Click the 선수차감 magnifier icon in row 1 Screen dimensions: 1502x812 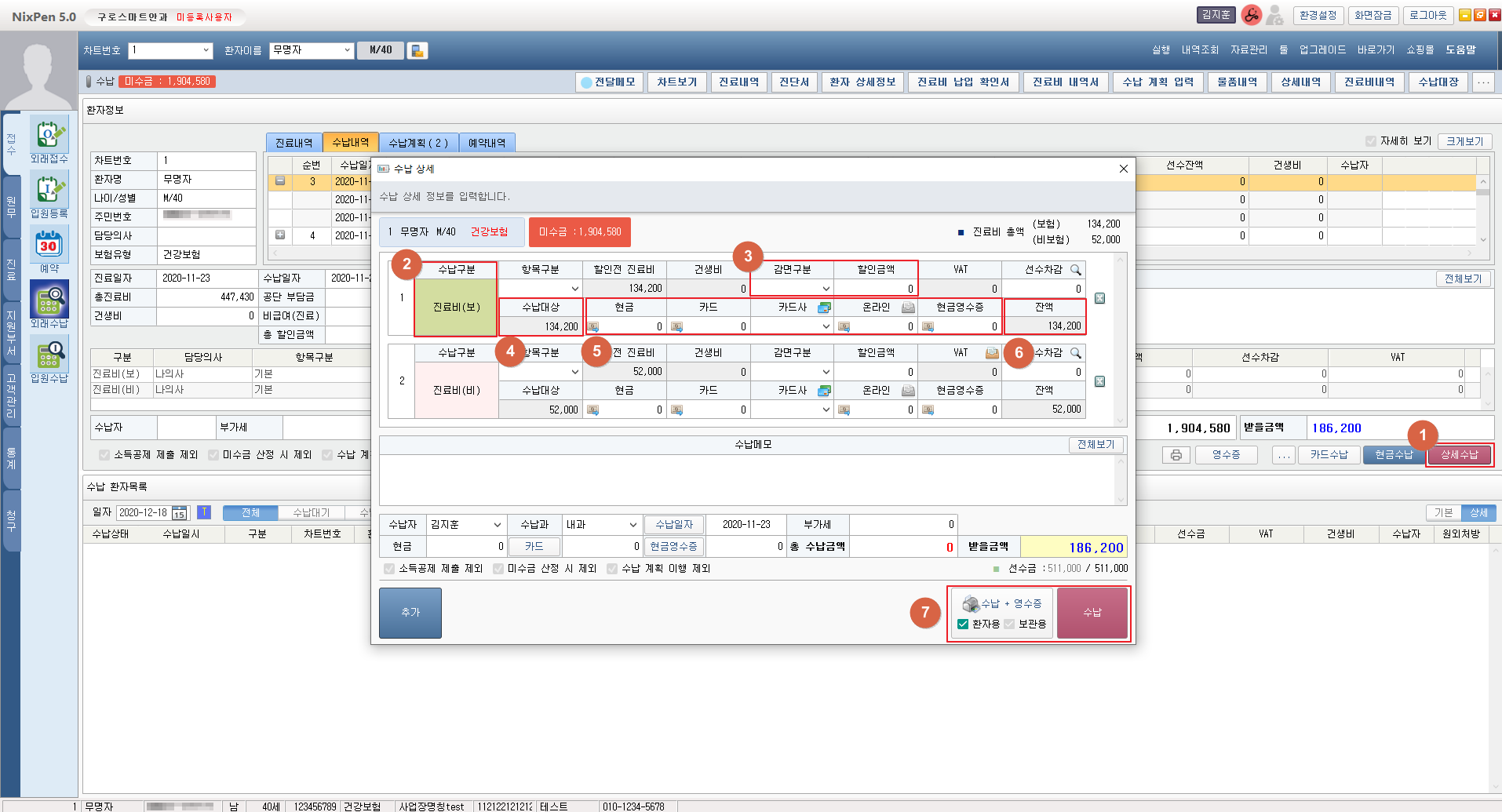click(1076, 270)
